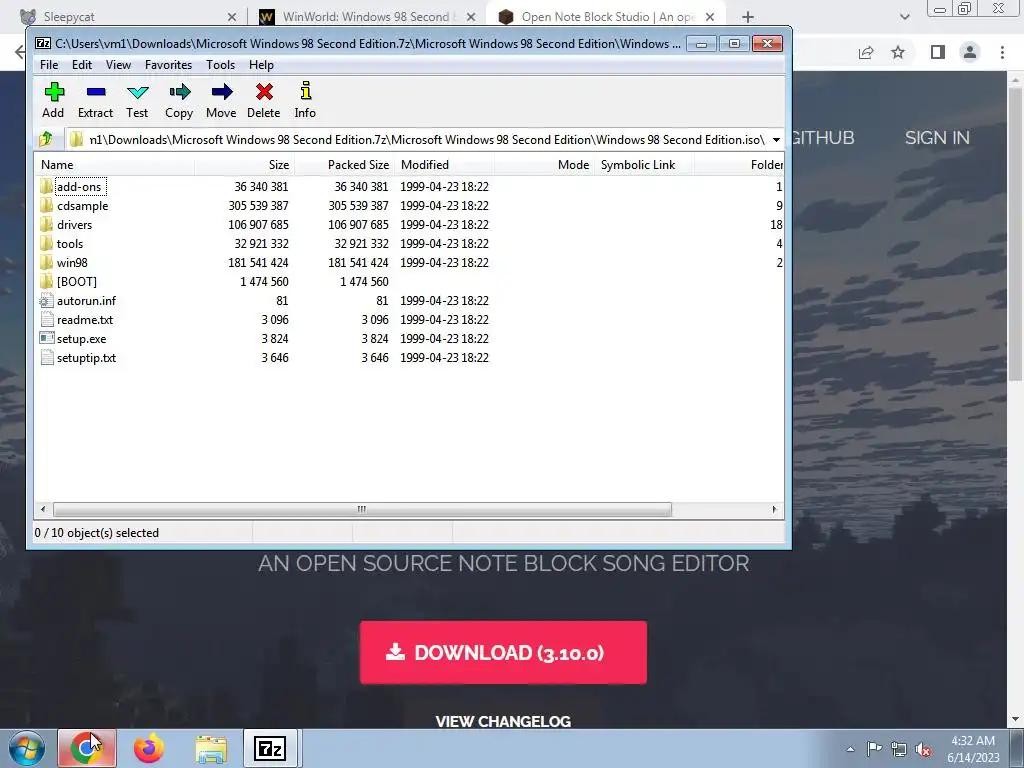This screenshot has width=1024, height=768.
Task: Click the horizontal scrollbar left arrow
Action: [43, 509]
